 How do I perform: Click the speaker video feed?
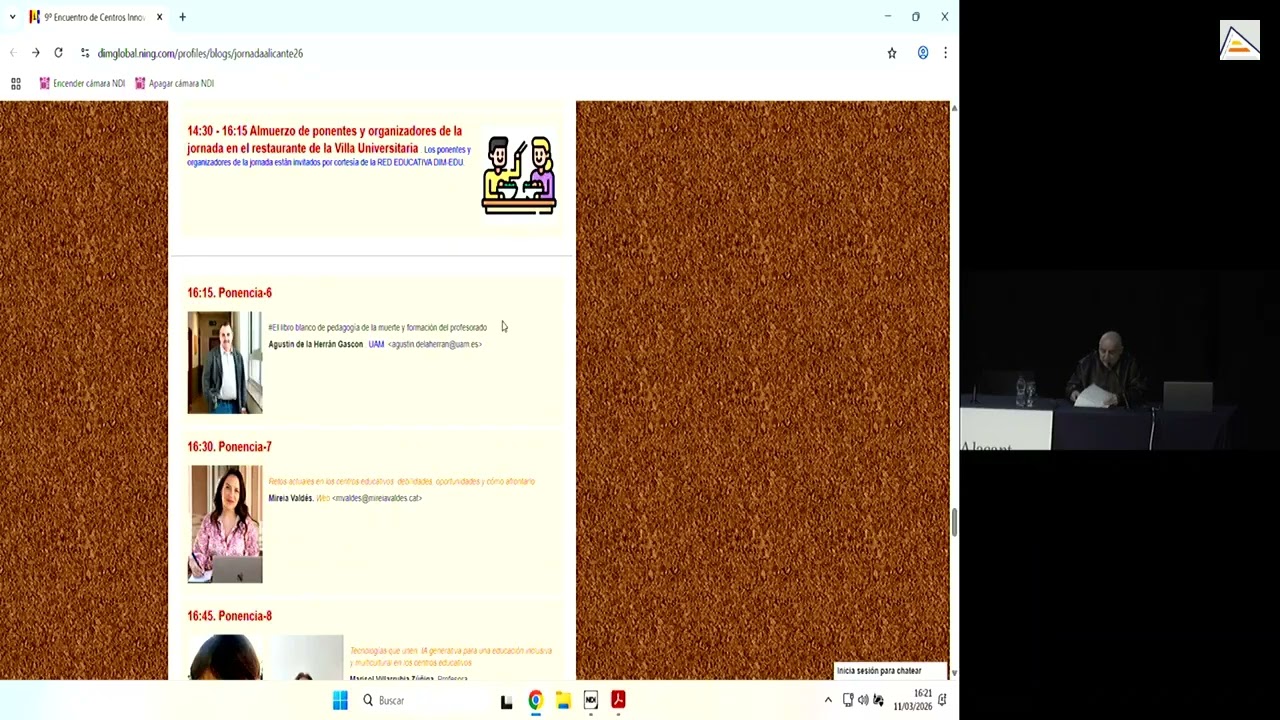pyautogui.click(x=1120, y=360)
